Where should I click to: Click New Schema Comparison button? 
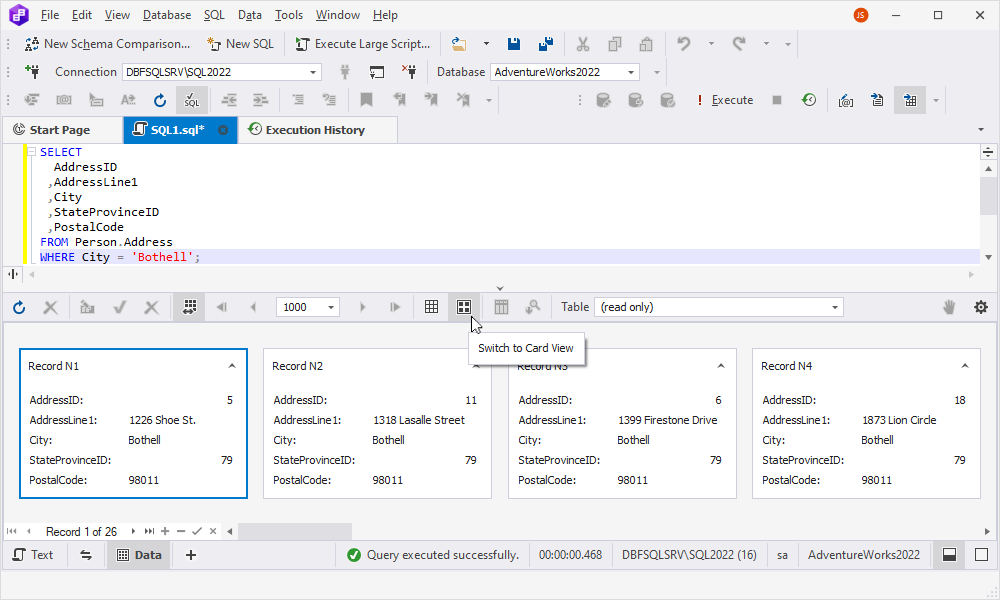(107, 44)
